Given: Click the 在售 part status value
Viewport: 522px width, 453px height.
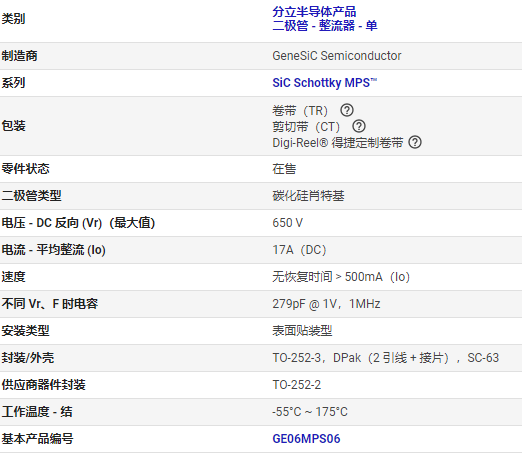Looking at the screenshot, I should click(x=284, y=169).
